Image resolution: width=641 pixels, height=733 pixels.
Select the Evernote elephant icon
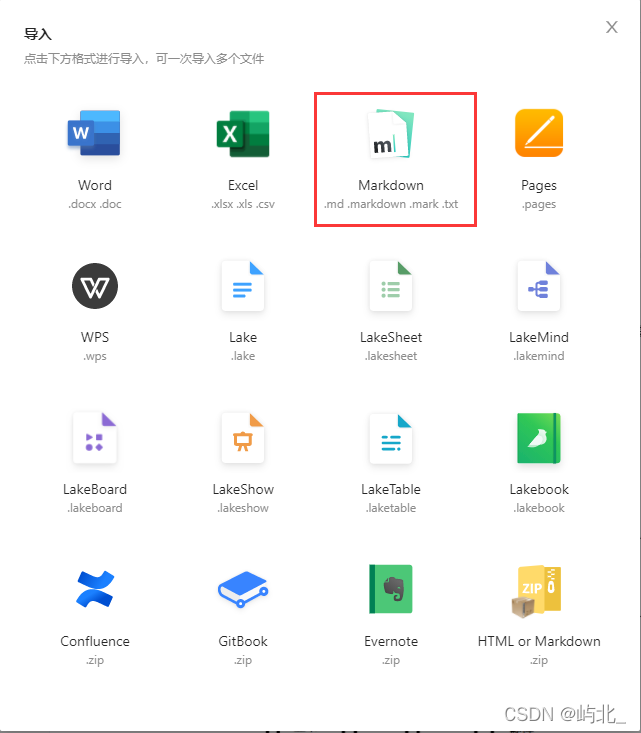click(391, 589)
